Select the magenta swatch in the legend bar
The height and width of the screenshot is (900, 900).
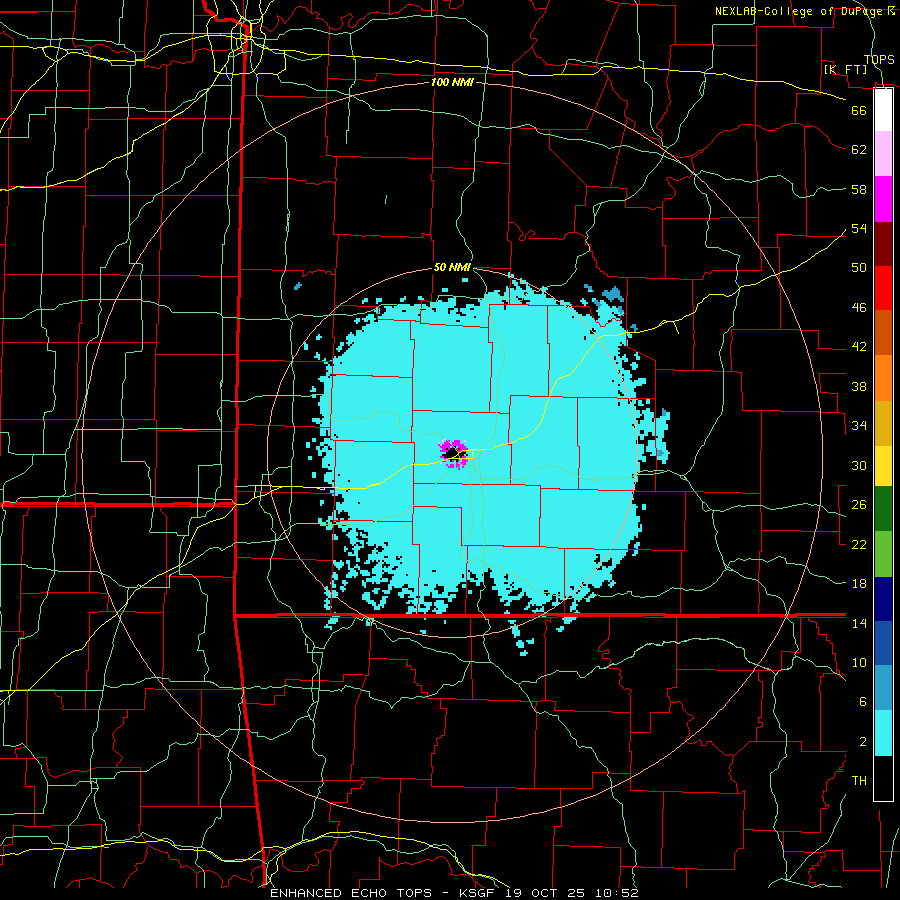click(883, 199)
